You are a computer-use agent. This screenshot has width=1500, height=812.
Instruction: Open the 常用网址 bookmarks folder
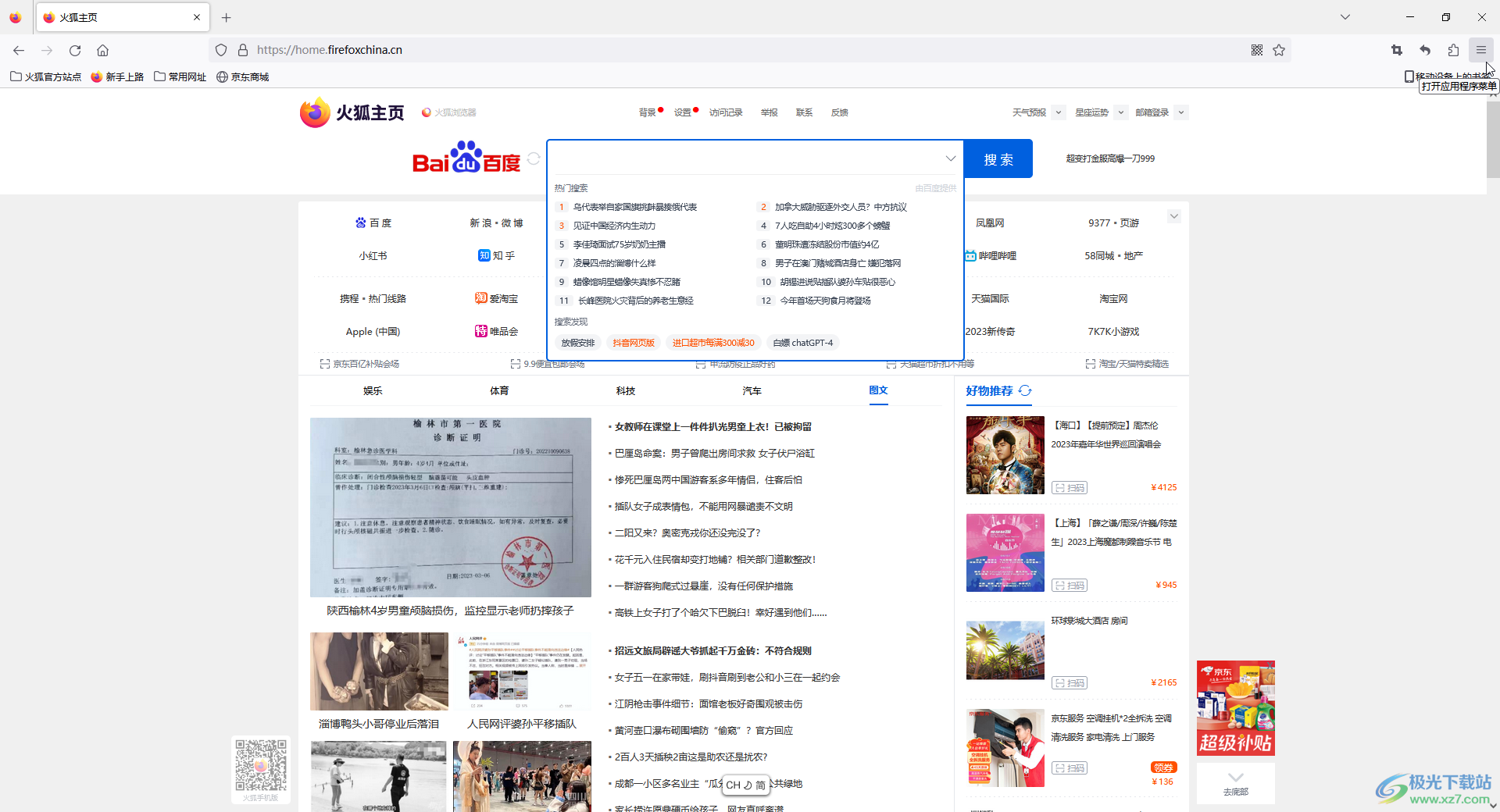[x=180, y=77]
